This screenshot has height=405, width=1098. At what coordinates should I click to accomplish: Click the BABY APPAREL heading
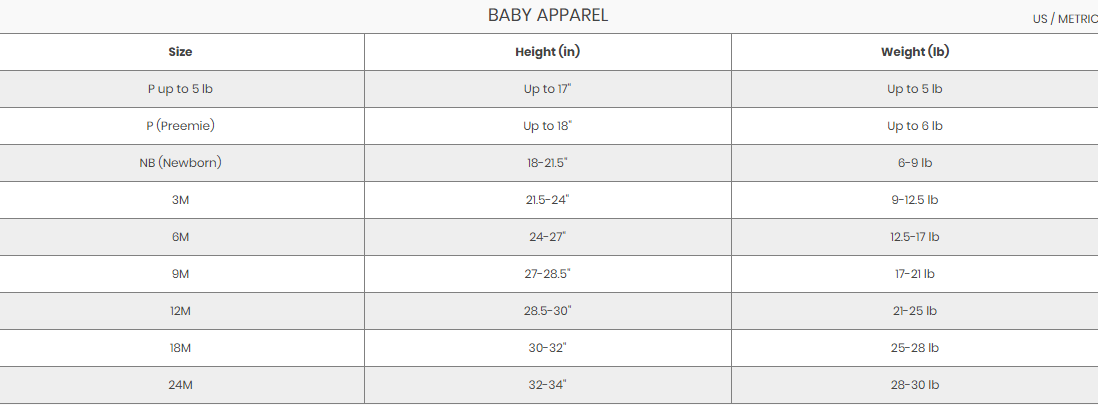[548, 15]
